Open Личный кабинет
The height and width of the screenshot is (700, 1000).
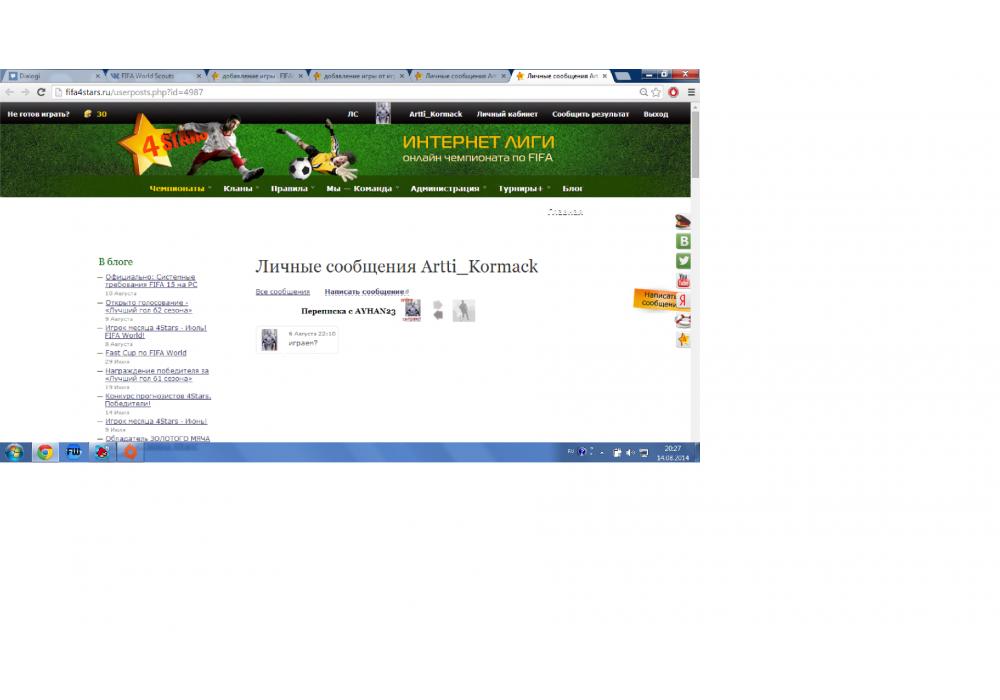point(507,114)
